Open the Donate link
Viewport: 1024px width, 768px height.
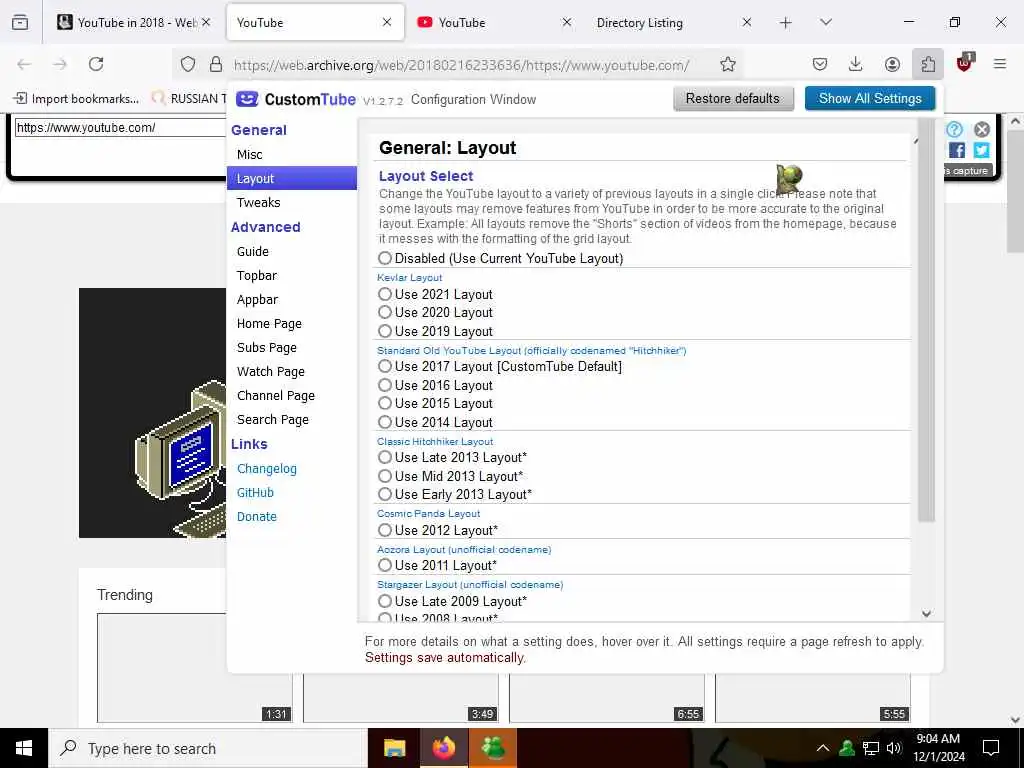(x=257, y=517)
